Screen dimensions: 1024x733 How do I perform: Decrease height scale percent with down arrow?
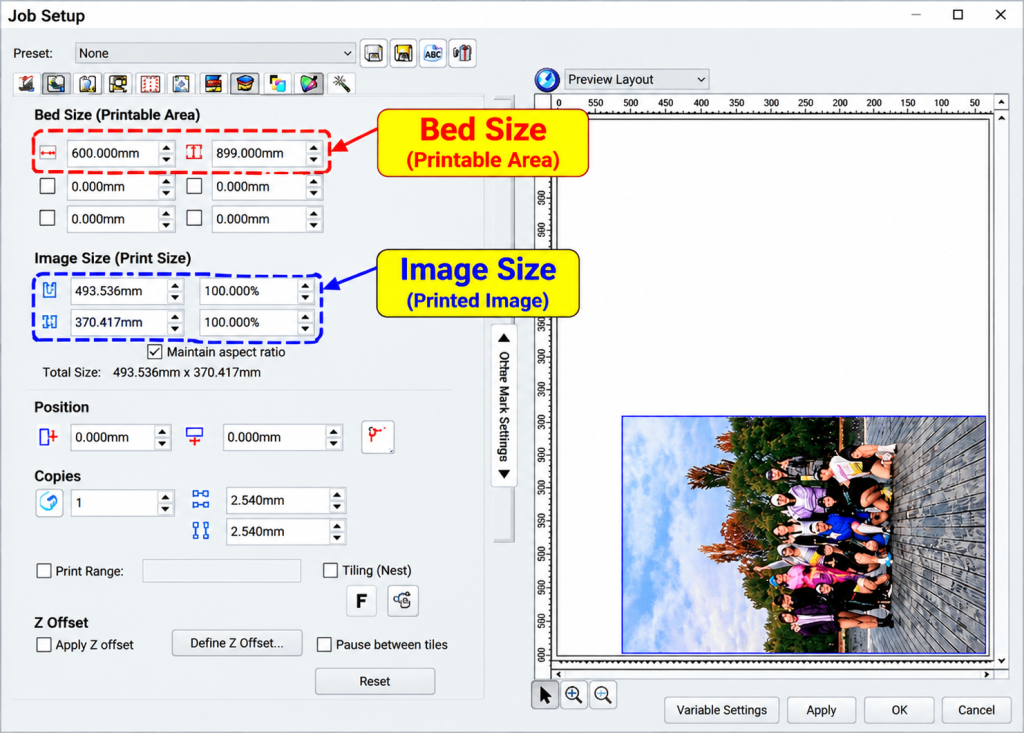pos(305,328)
